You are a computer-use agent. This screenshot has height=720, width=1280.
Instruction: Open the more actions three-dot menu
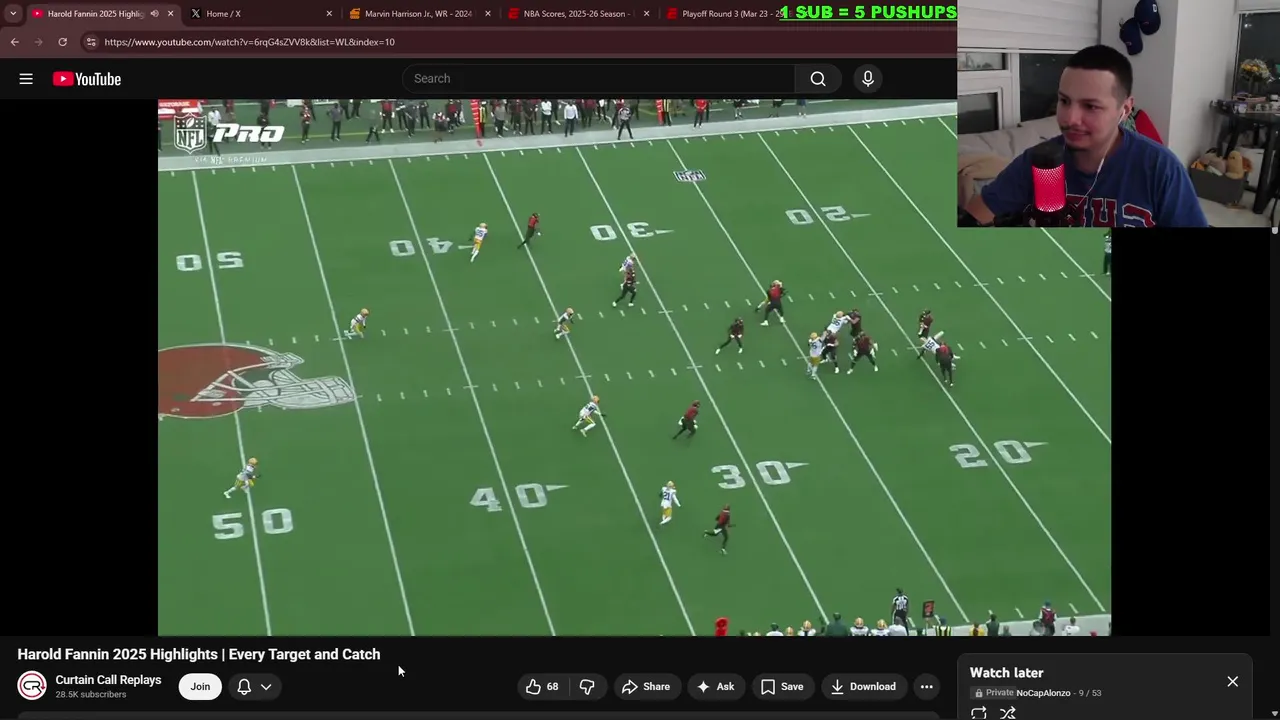pyautogui.click(x=927, y=686)
